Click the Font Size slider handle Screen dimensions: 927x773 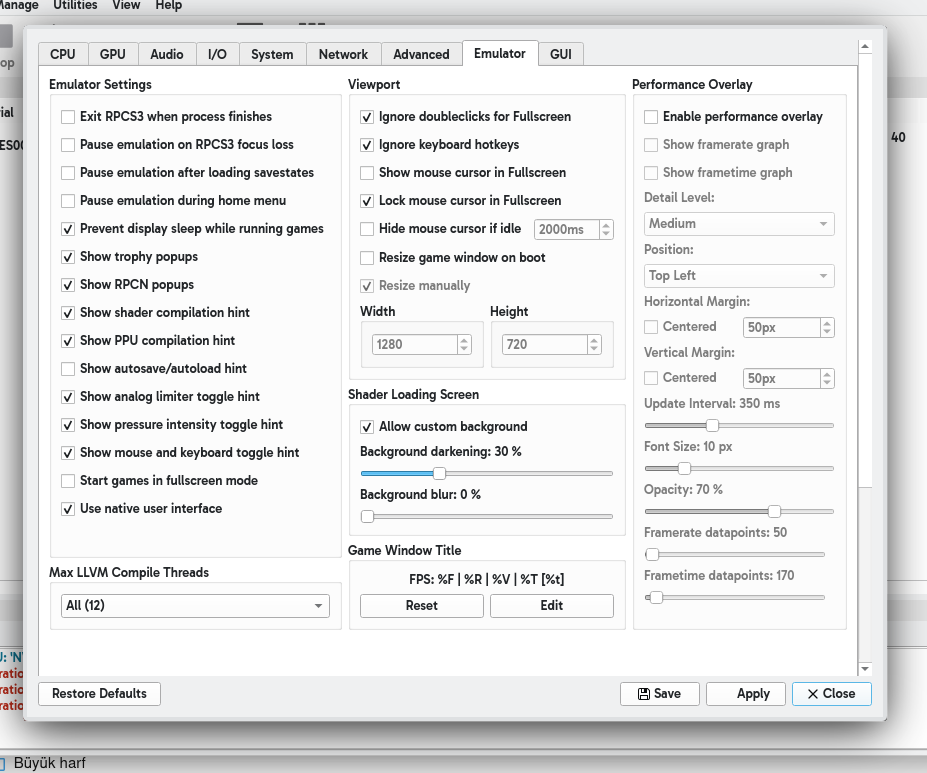pyautogui.click(x=684, y=469)
